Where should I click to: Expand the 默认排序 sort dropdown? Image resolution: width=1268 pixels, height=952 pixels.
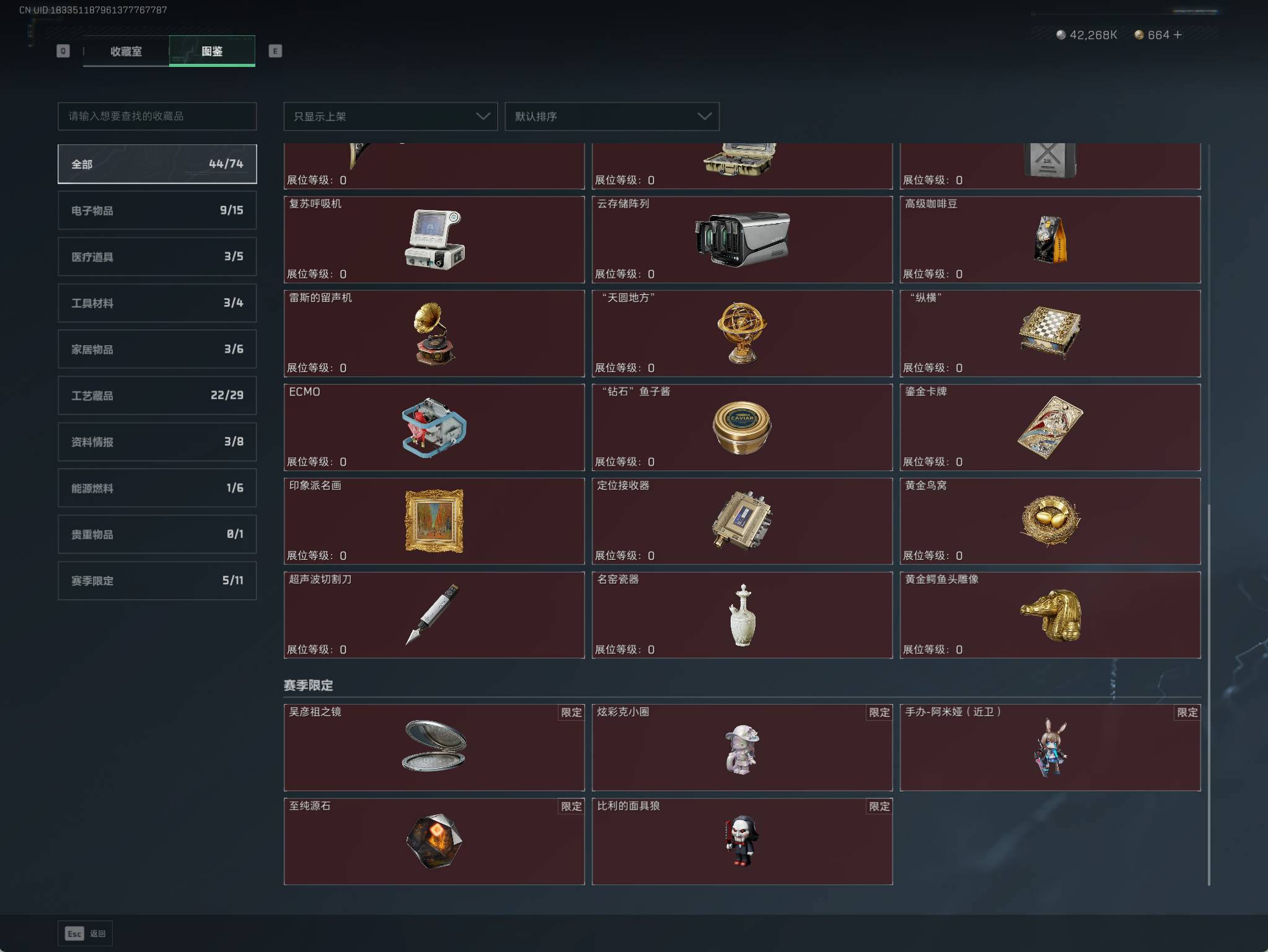(612, 117)
